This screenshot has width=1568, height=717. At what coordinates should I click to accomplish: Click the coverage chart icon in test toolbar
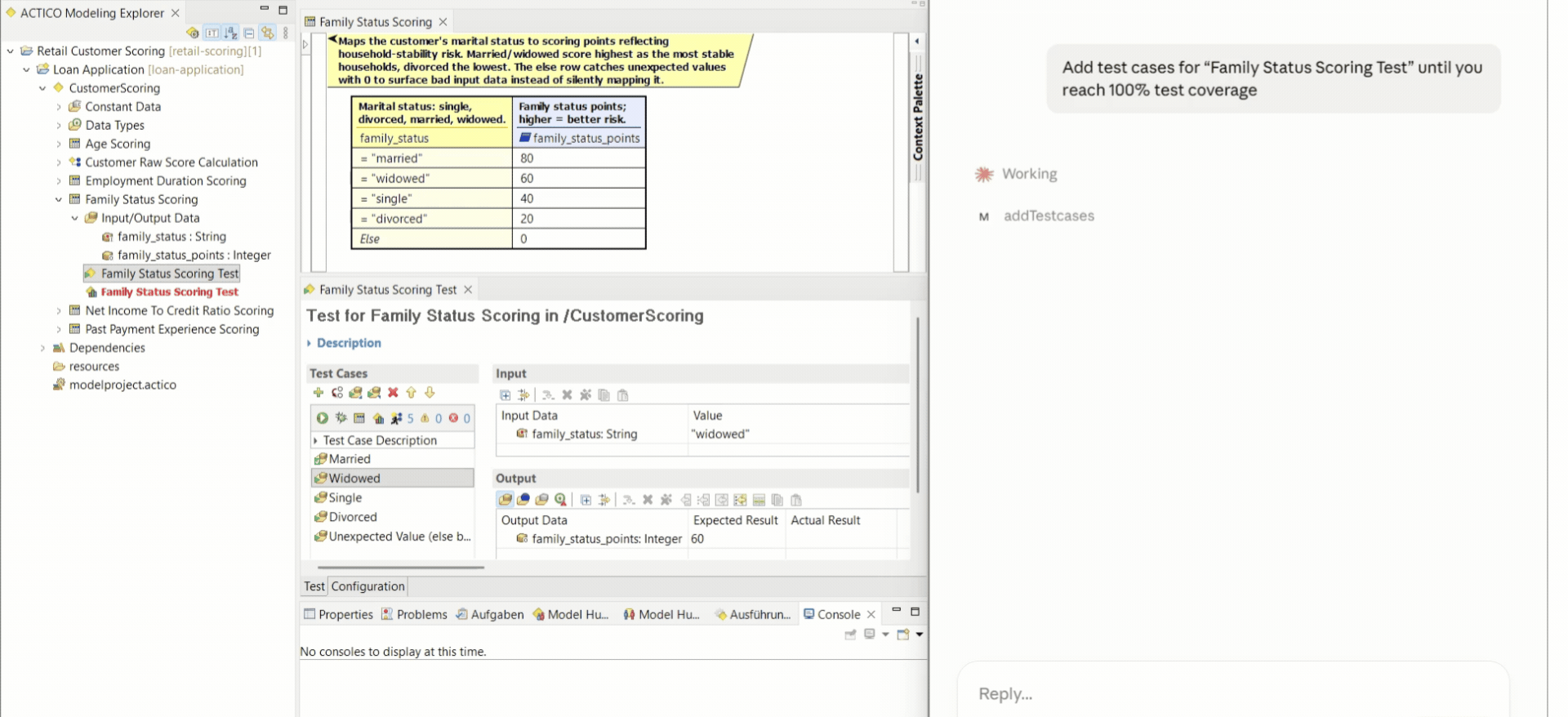coord(378,418)
